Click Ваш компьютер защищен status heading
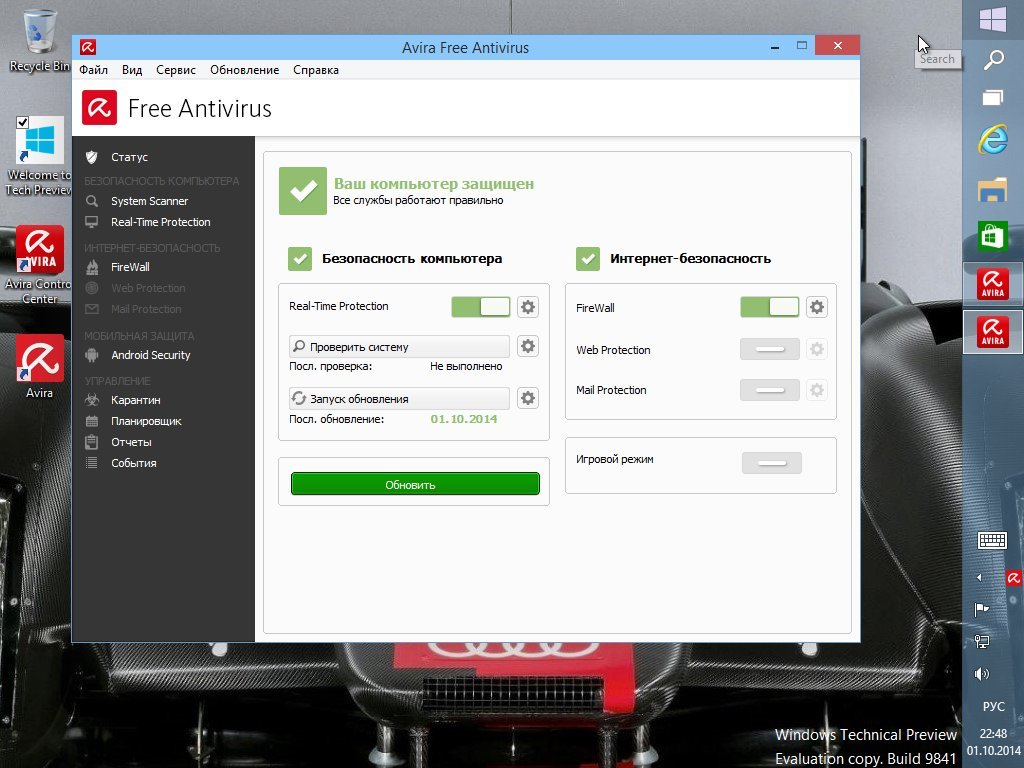Screen dimensions: 1024x768 [x=434, y=184]
